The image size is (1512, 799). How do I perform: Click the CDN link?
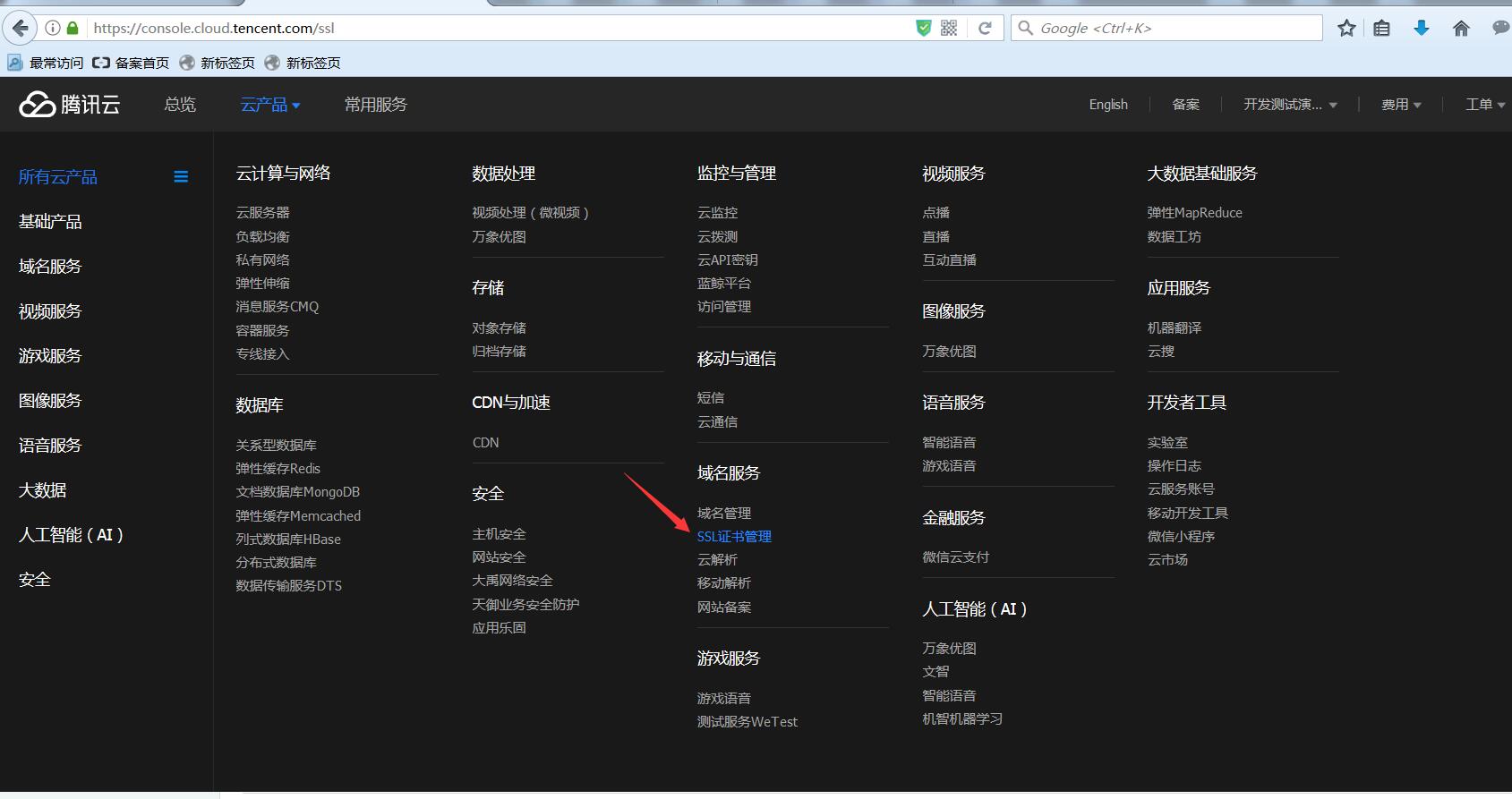pyautogui.click(x=486, y=443)
